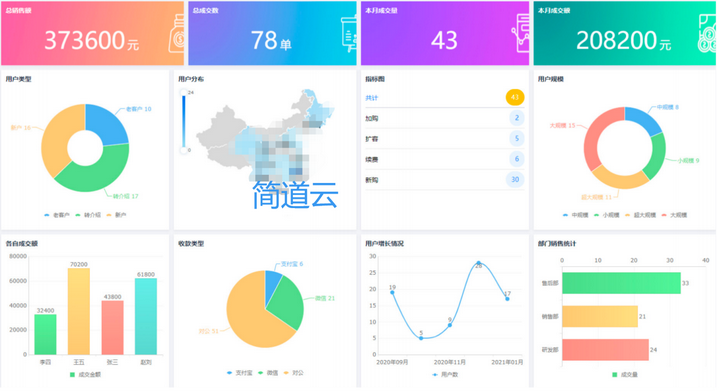Click the 208200元 figure on 本月成交额 card
Image resolution: width=720 pixels, height=391 pixels.
click(624, 40)
